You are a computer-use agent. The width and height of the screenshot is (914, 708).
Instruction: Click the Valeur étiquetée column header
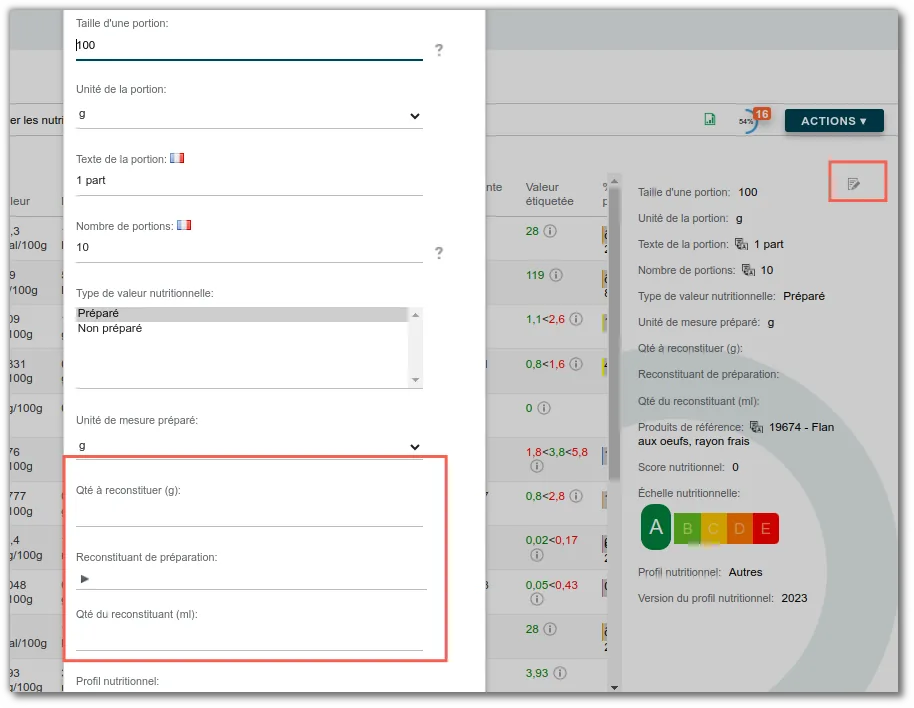549,194
